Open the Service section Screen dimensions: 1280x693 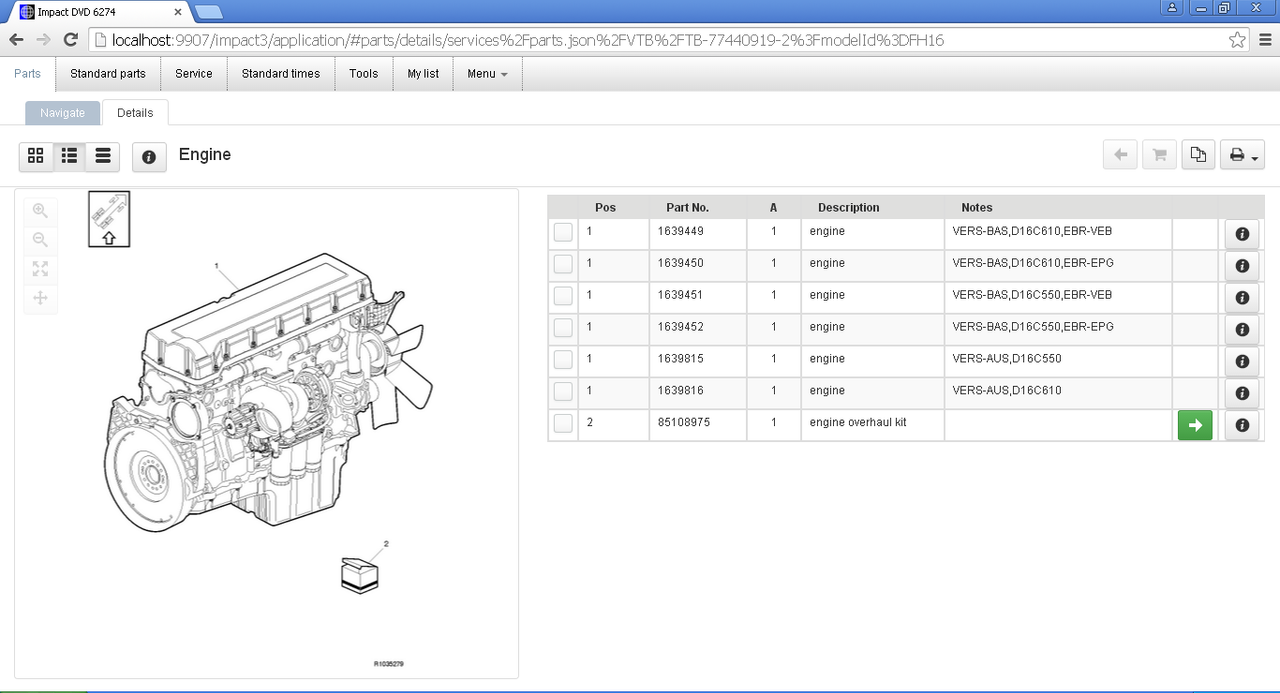pyautogui.click(x=194, y=74)
